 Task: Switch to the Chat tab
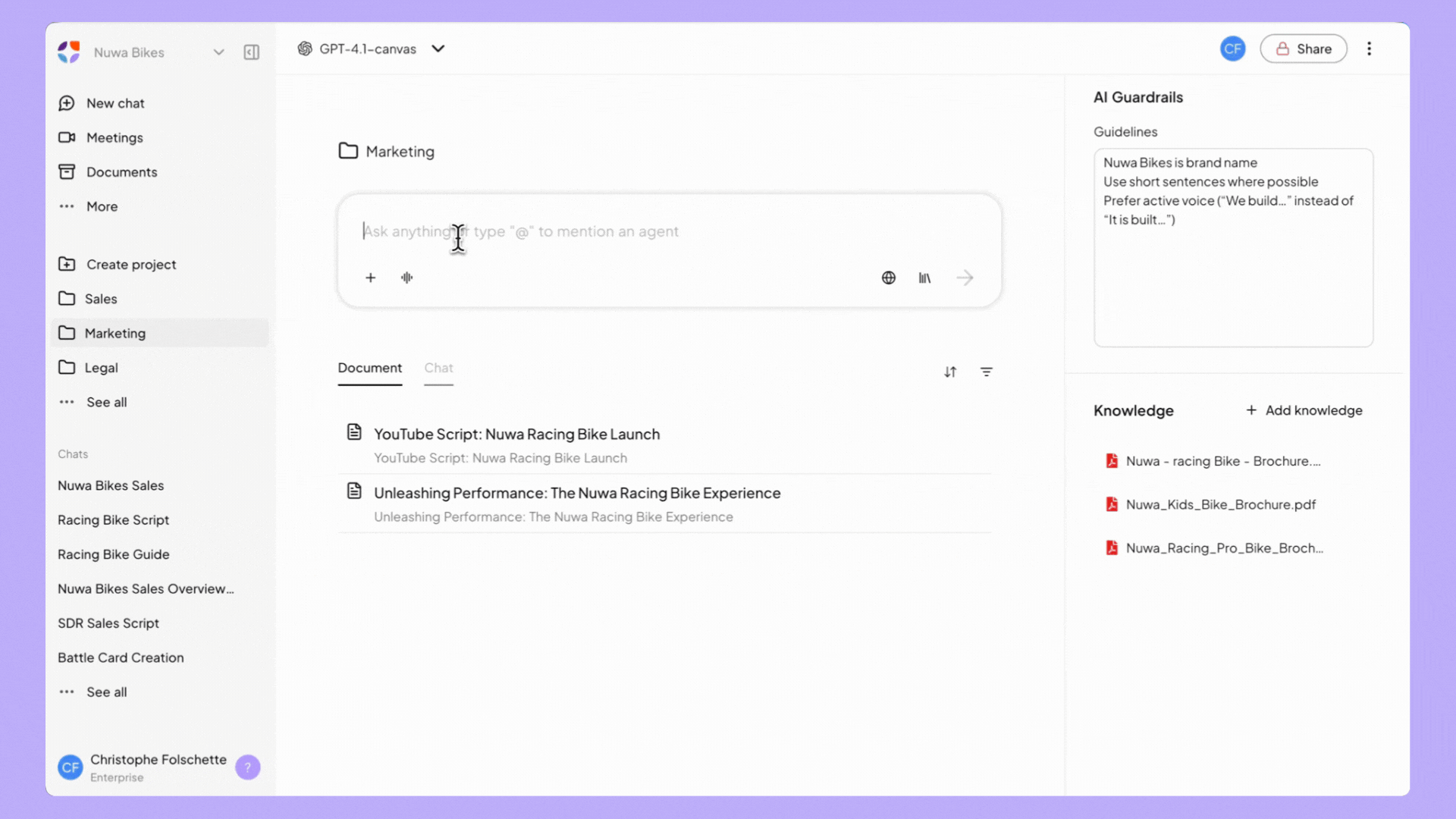click(438, 368)
